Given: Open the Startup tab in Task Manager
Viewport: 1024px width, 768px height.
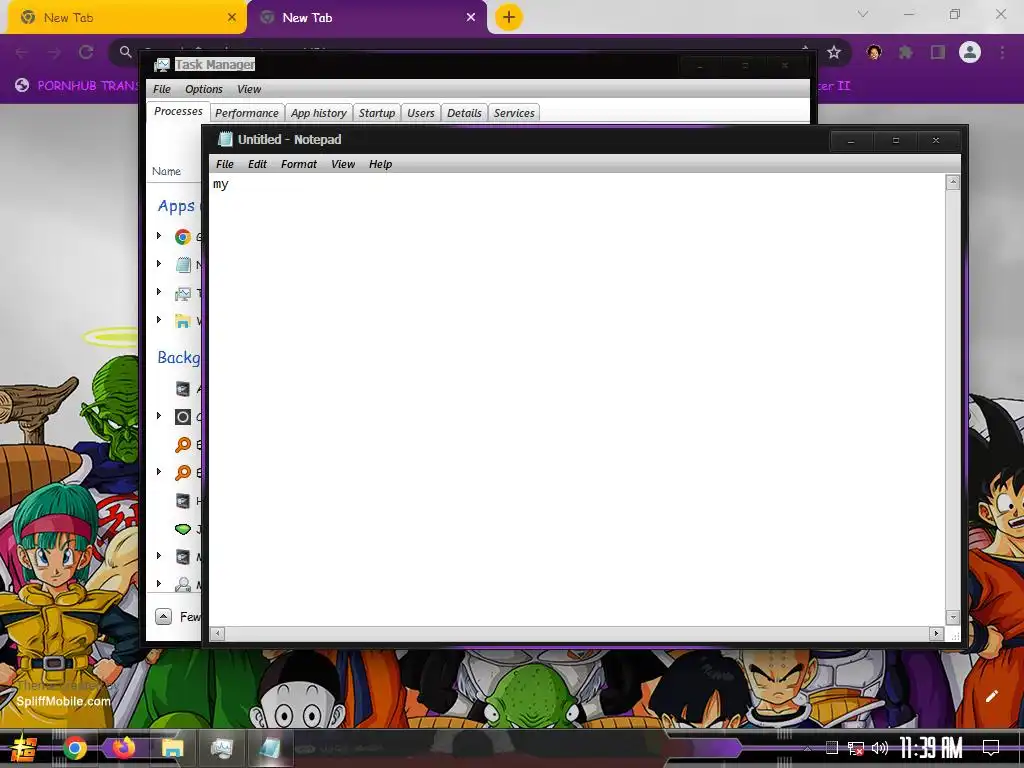Looking at the screenshot, I should [x=377, y=113].
